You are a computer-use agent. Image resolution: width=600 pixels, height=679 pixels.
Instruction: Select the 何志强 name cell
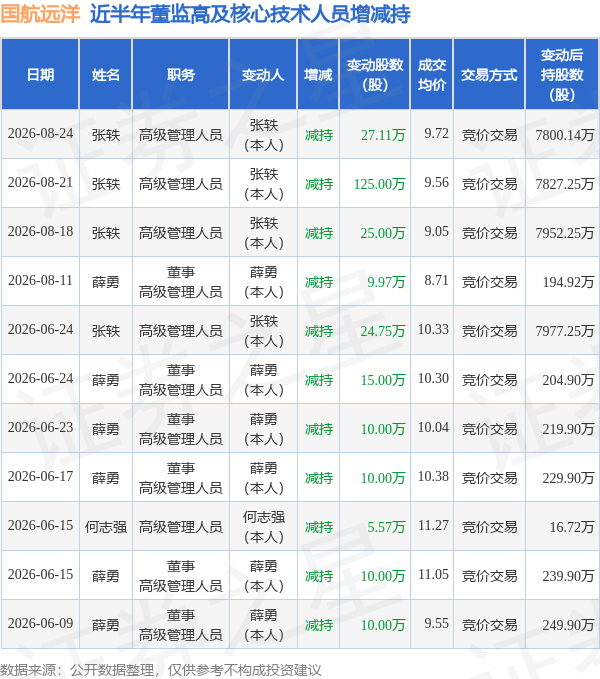click(106, 527)
